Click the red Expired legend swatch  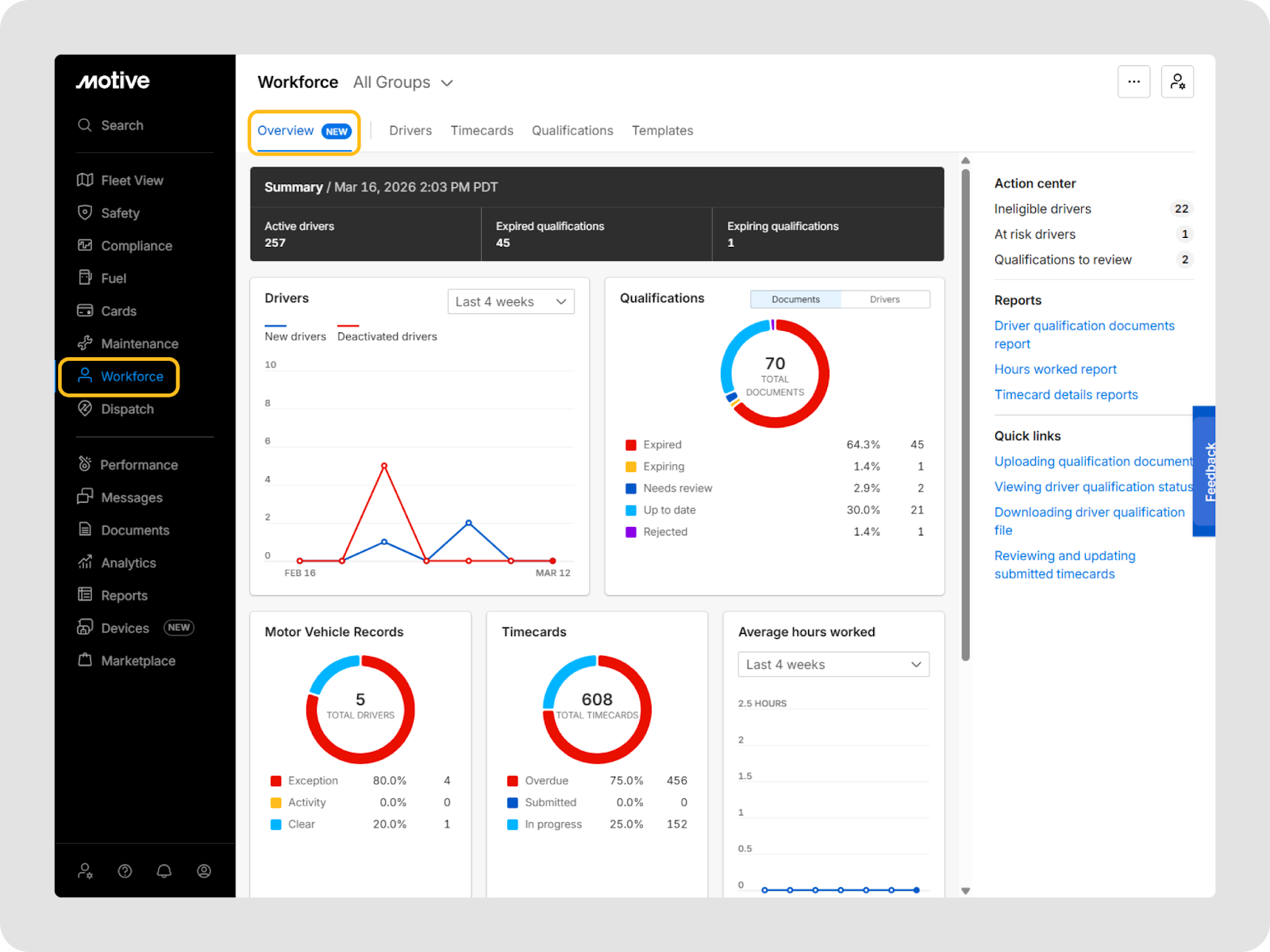tap(631, 445)
